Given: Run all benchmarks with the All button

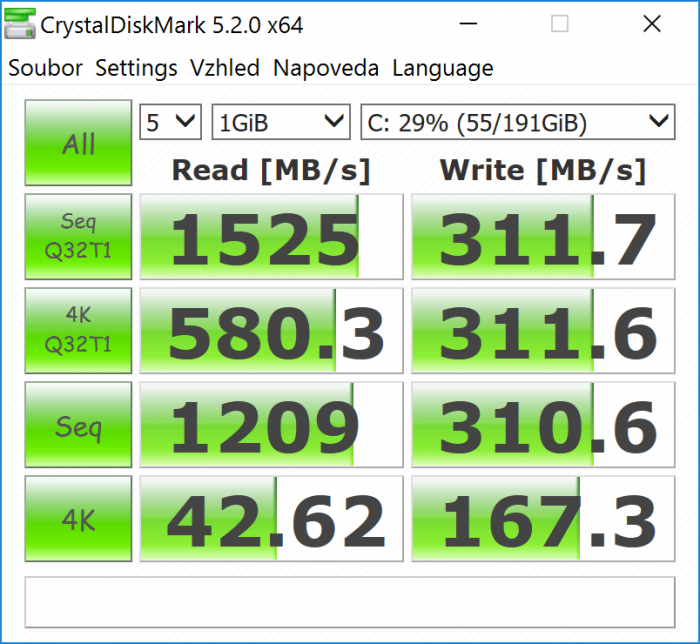Looking at the screenshot, I should (x=78, y=143).
